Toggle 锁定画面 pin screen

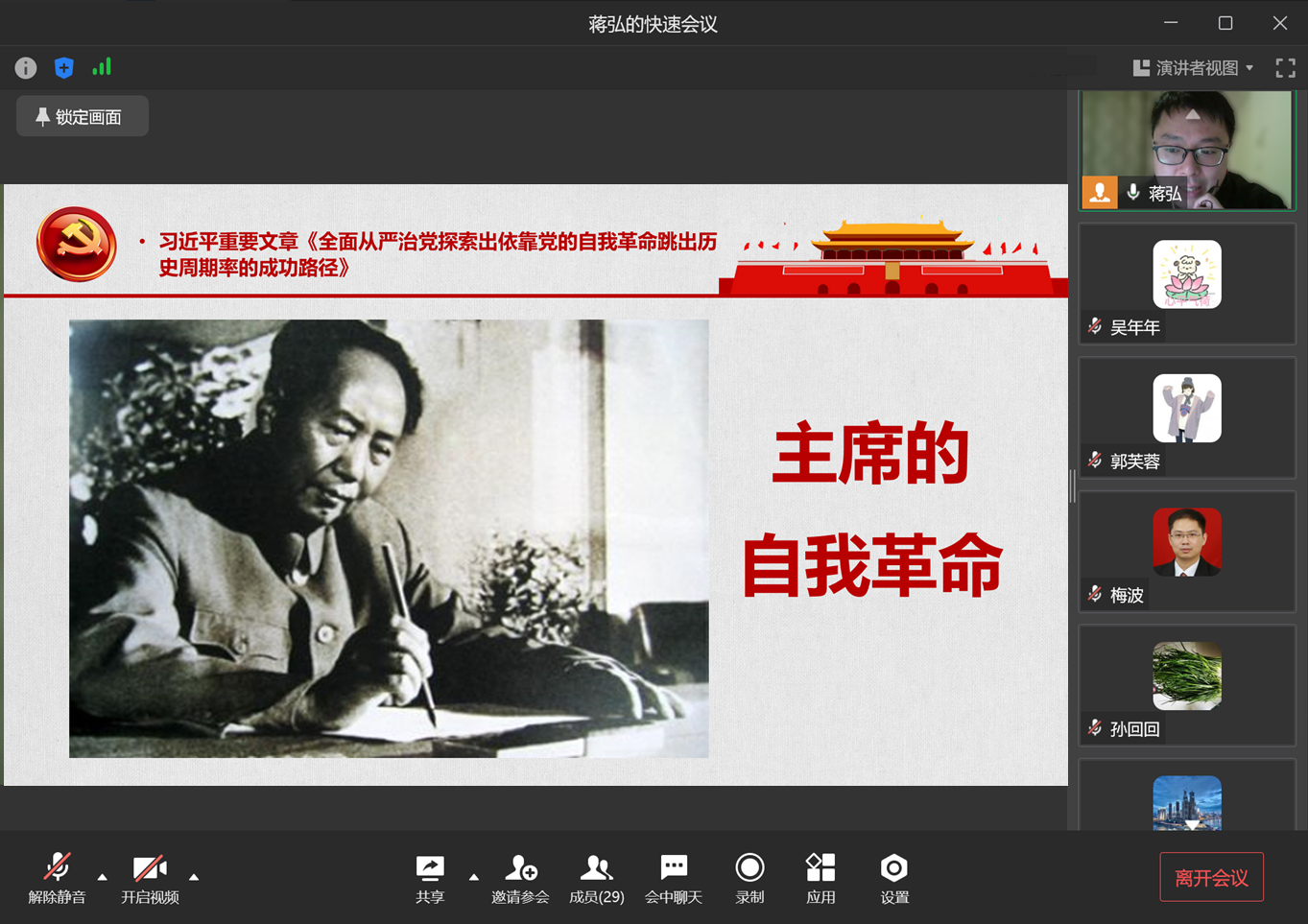[x=83, y=116]
